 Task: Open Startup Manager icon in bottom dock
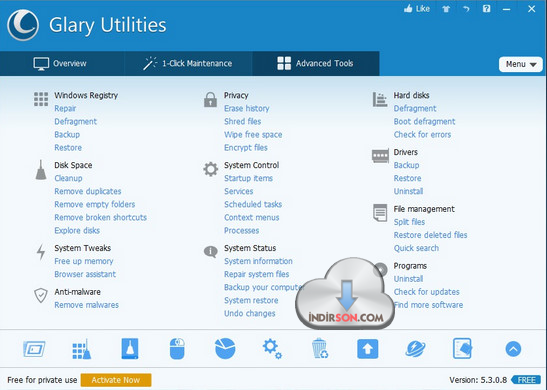34,349
